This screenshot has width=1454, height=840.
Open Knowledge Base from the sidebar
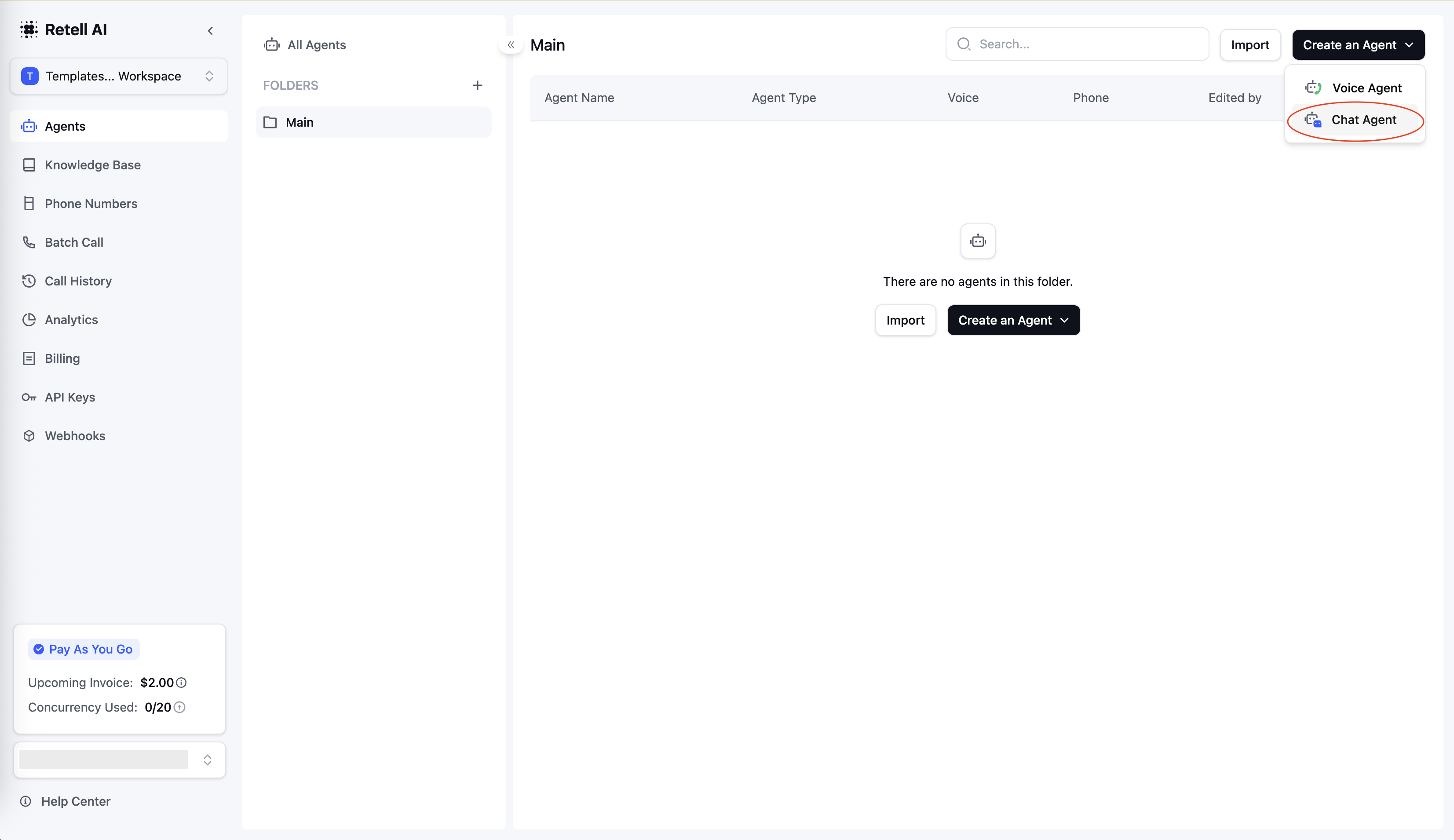click(119, 165)
